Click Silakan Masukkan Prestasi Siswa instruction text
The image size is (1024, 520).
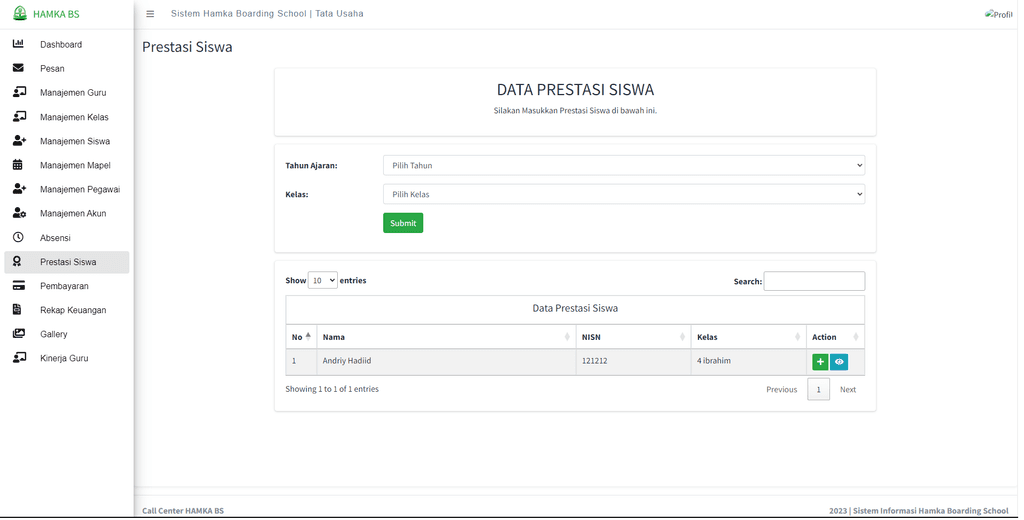[575, 110]
